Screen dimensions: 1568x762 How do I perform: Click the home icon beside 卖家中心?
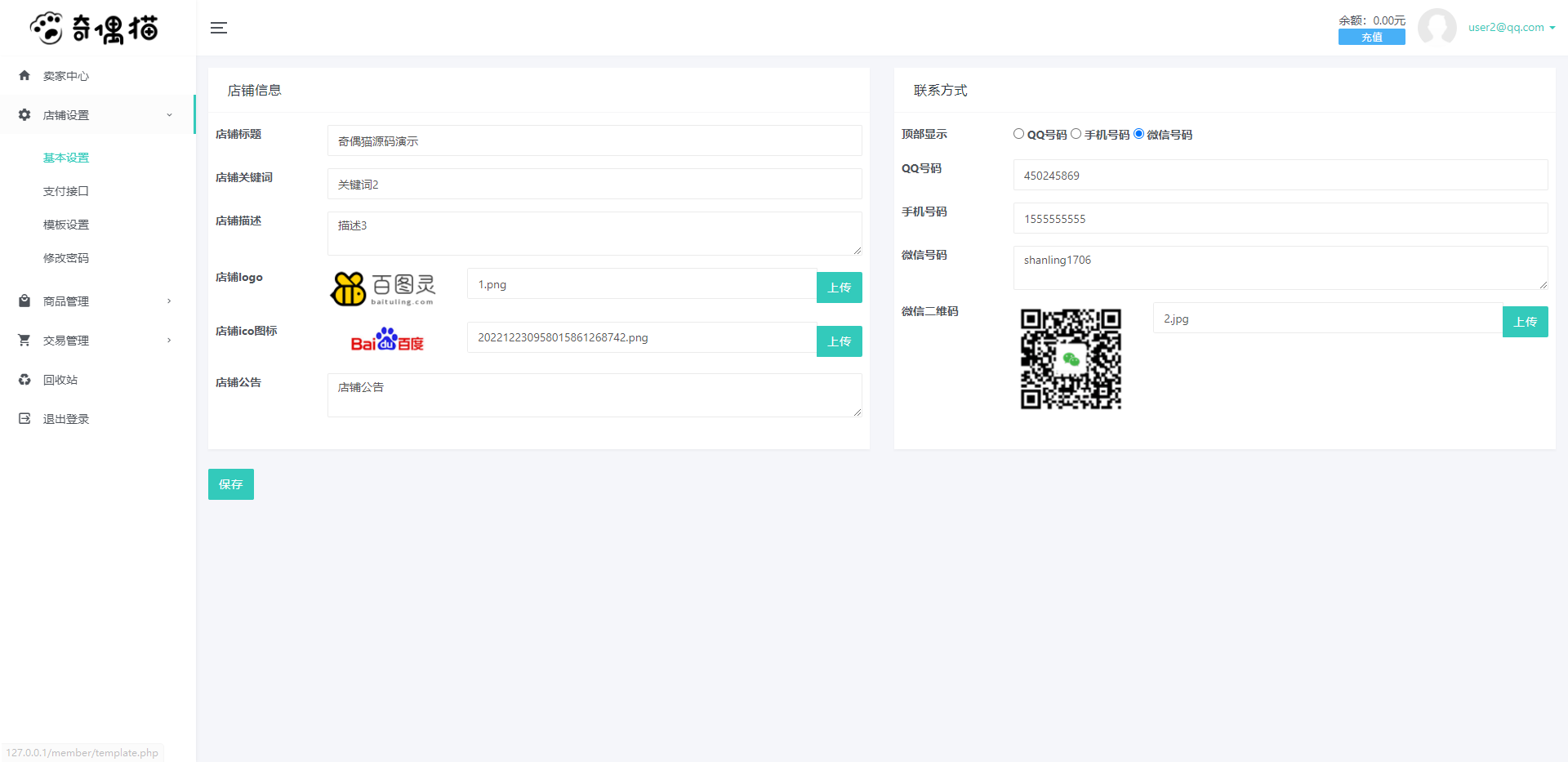pos(24,75)
